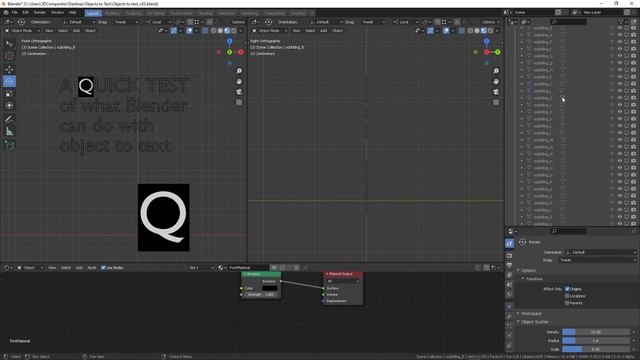640x360 pixels.
Task: Uncheck Affect Only Origins
Action: click(567, 289)
